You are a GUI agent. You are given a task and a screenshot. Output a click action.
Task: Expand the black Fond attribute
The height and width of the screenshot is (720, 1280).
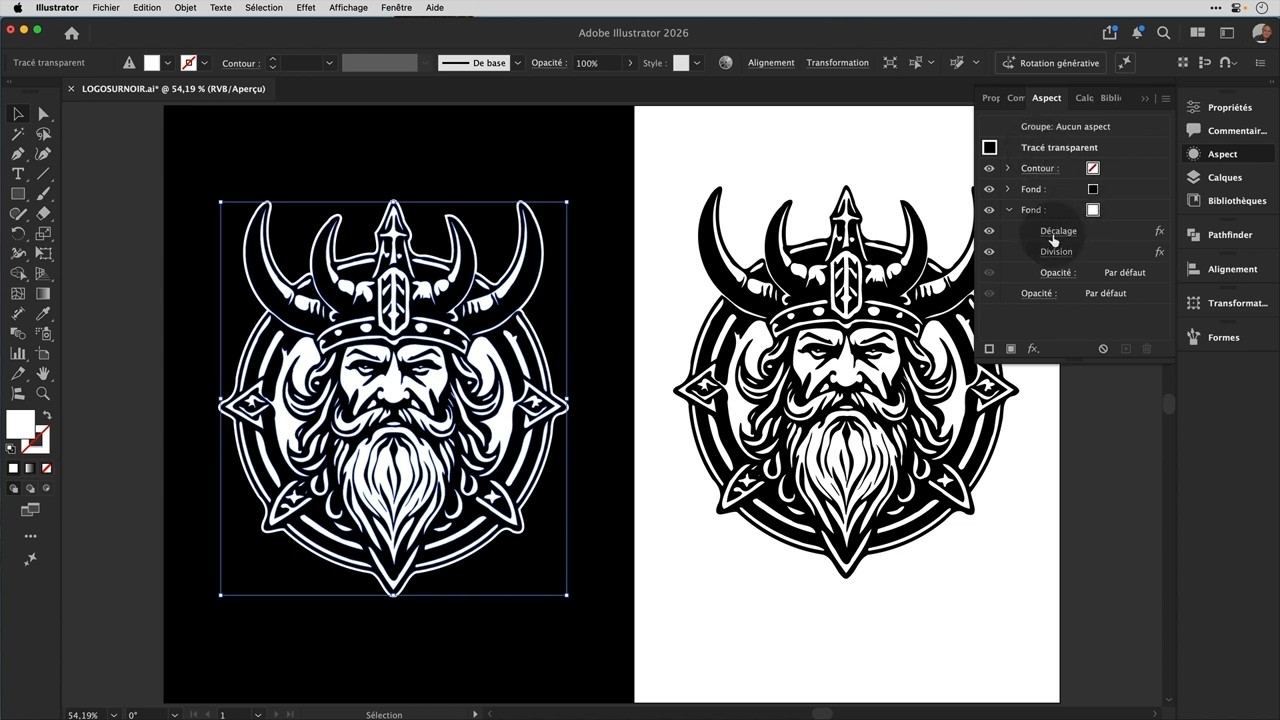[x=1008, y=189]
